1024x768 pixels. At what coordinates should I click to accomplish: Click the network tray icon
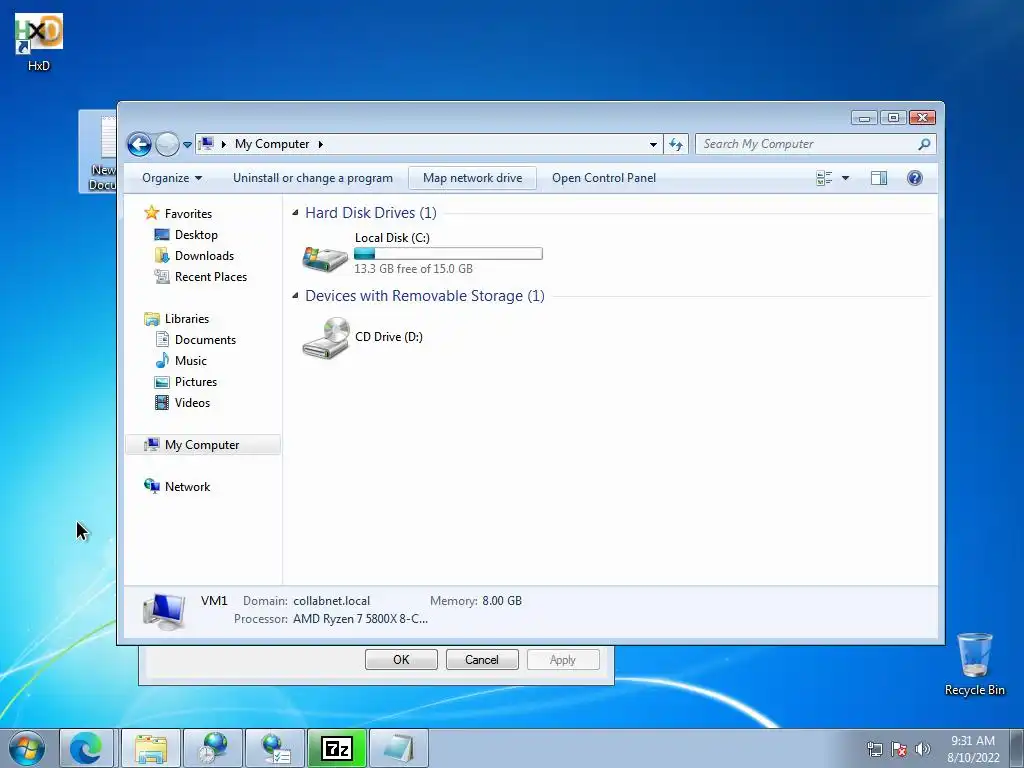pyautogui.click(x=874, y=749)
